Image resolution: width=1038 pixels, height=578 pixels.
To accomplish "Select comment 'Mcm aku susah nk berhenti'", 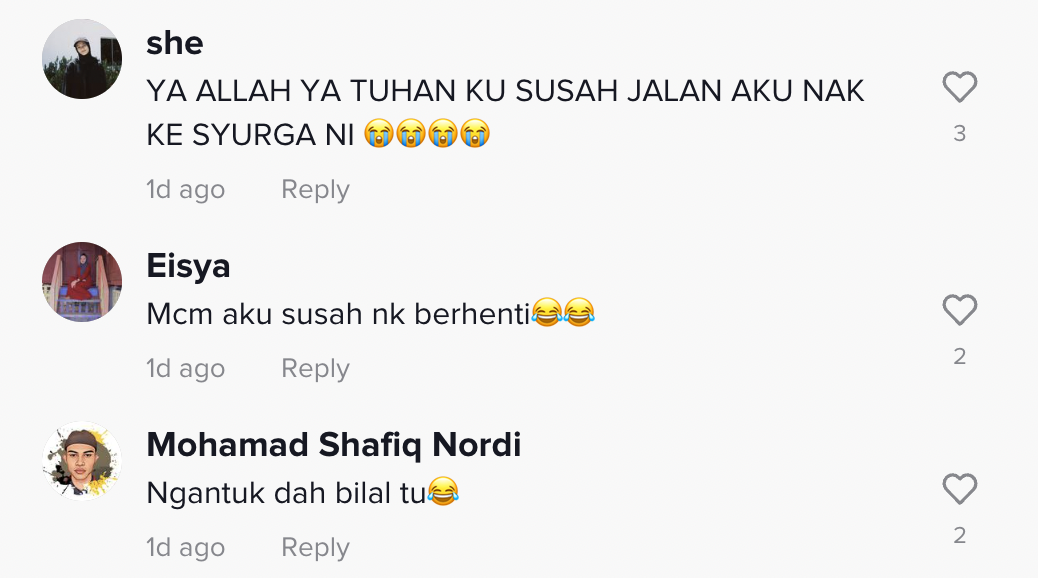I will click(338, 314).
